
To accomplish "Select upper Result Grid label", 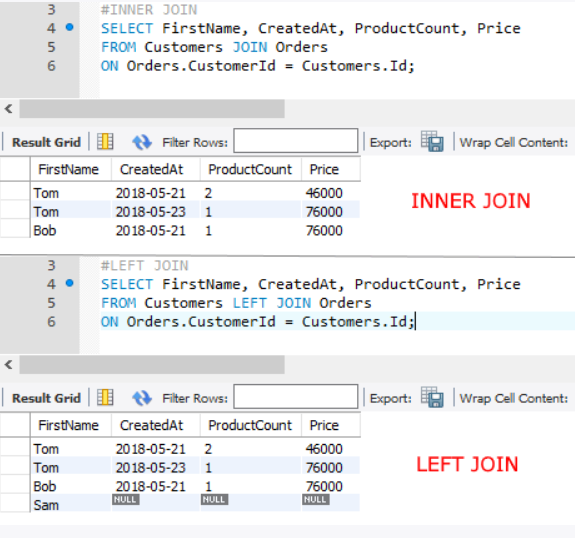I will pos(46,142).
